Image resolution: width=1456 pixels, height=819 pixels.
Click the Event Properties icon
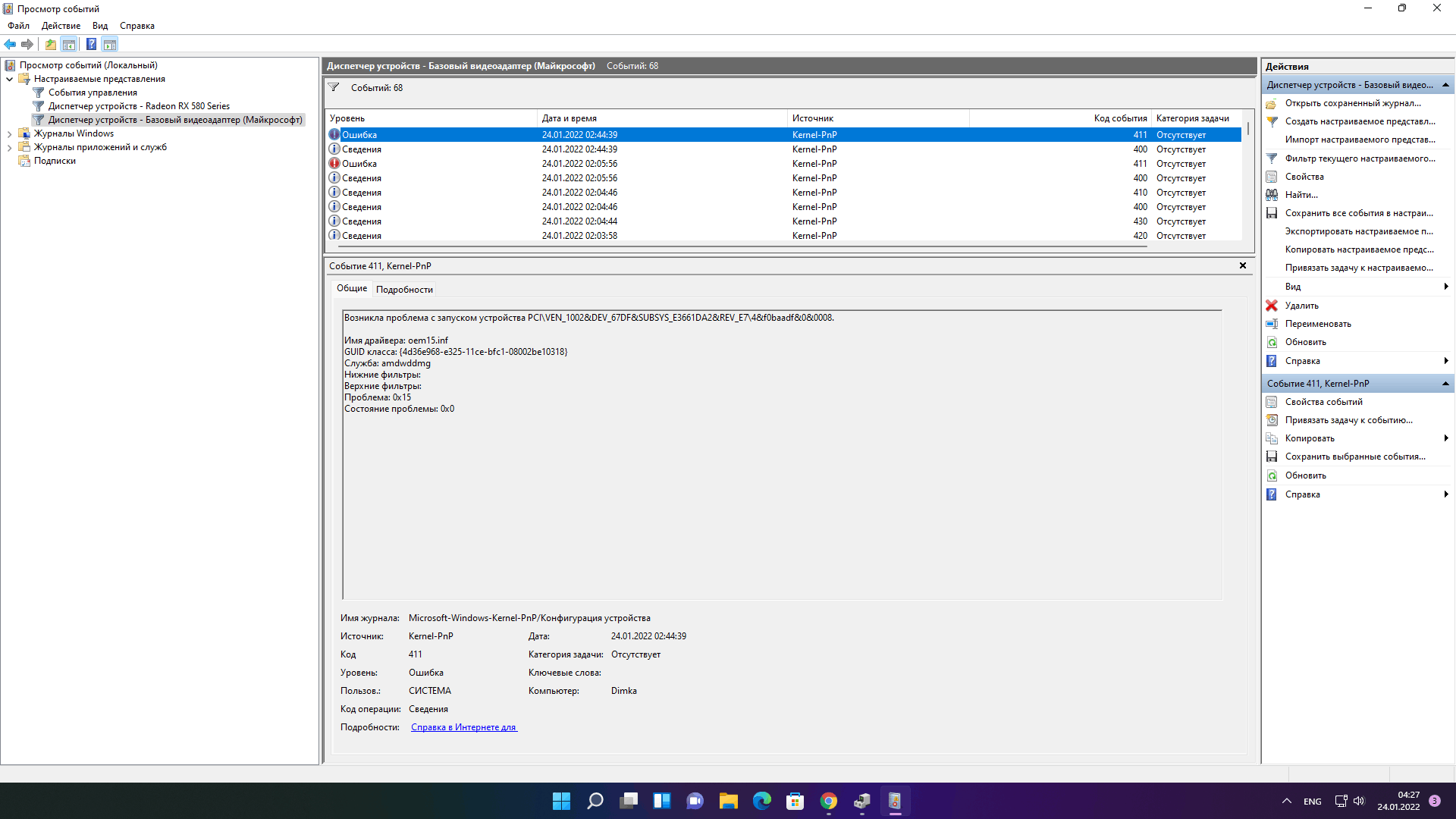pos(1272,402)
